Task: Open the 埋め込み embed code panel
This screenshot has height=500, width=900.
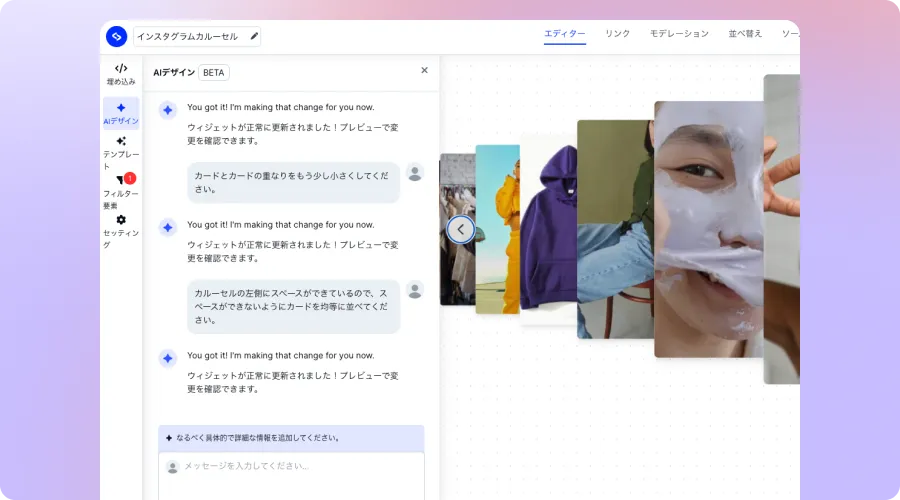Action: point(121,74)
